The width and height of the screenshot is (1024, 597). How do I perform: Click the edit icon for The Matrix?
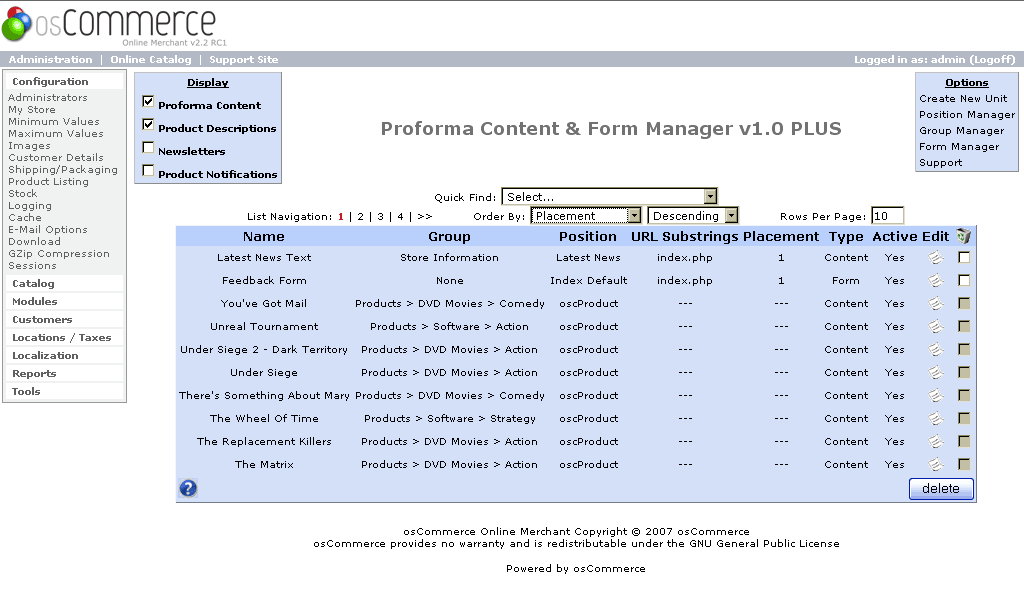click(x=936, y=464)
